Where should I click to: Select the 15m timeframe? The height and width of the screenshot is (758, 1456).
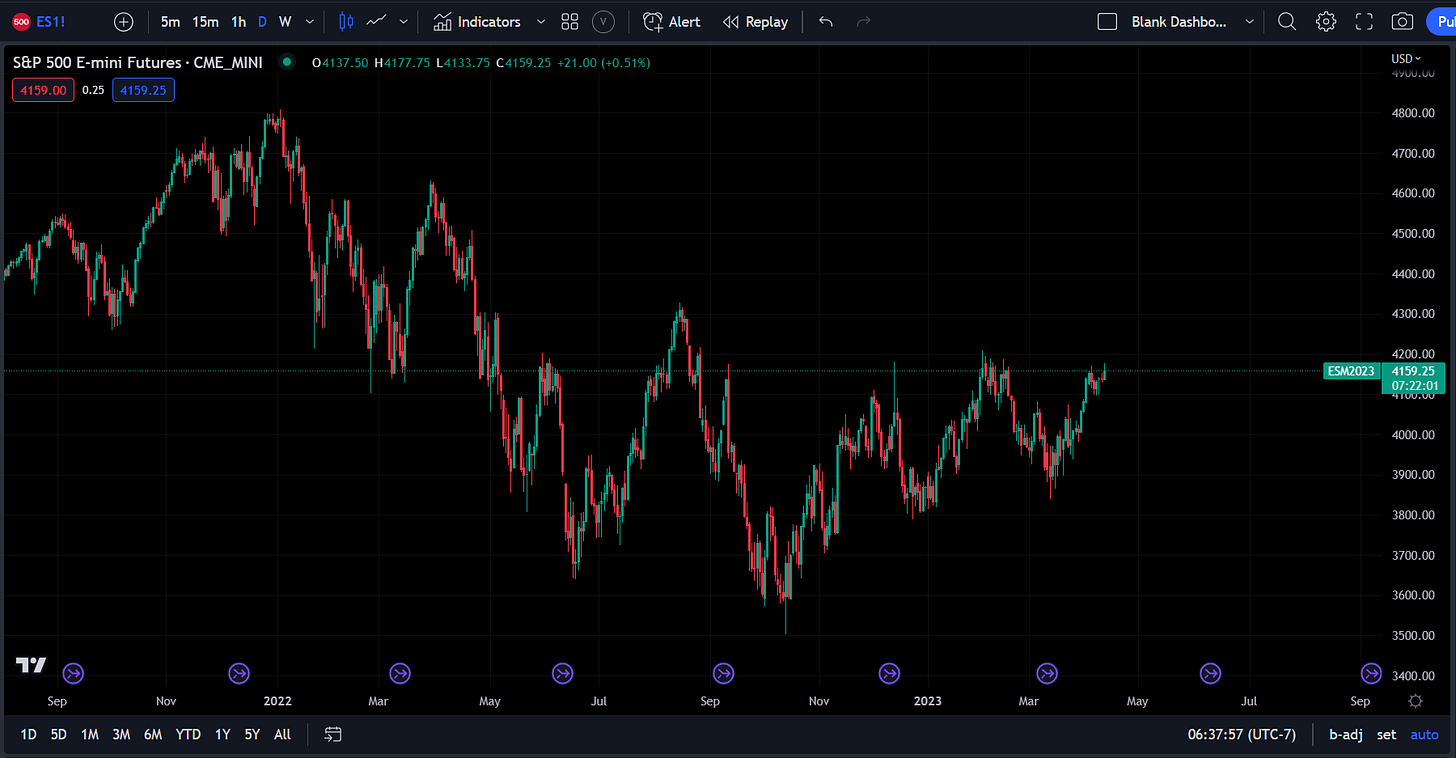[205, 21]
